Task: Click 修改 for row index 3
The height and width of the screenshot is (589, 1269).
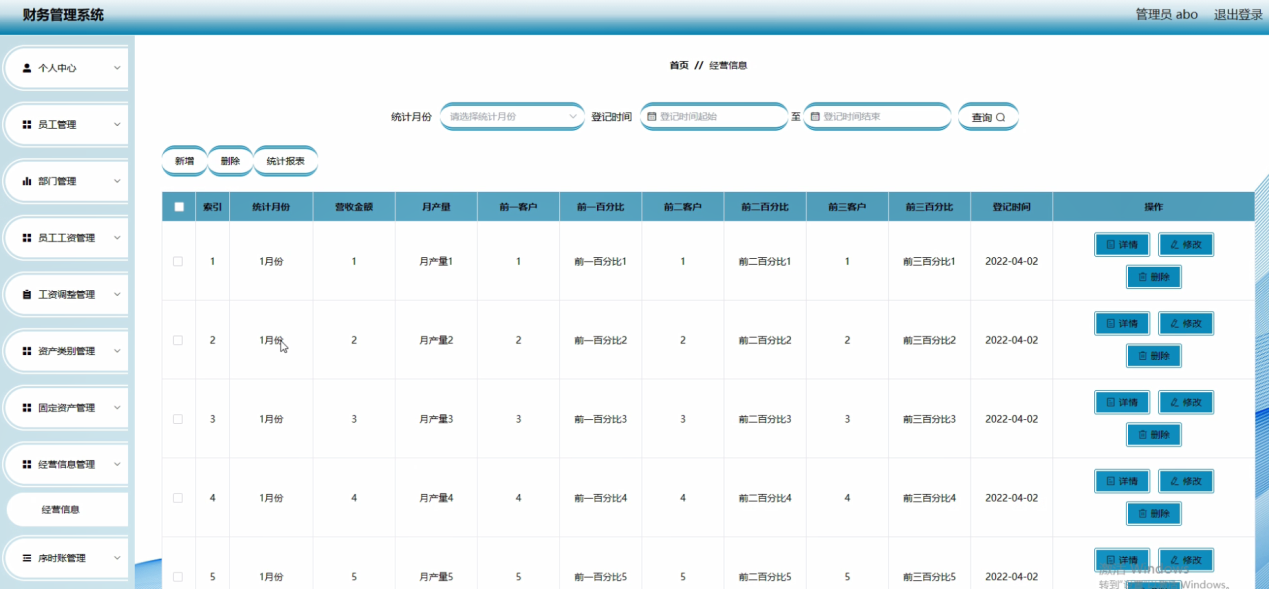Action: (x=1186, y=402)
